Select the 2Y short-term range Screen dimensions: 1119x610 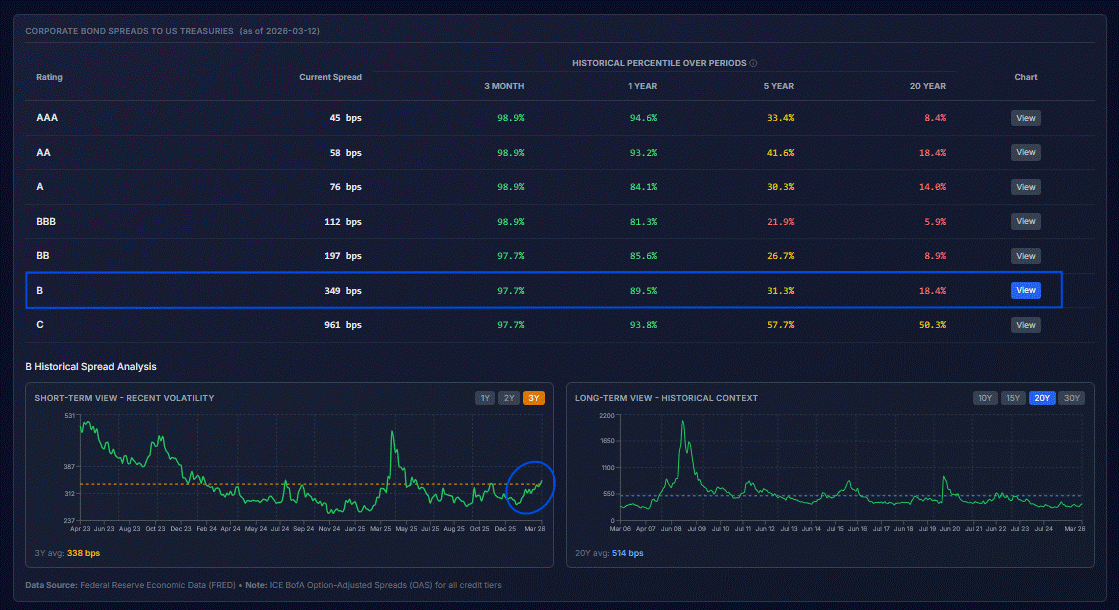(509, 398)
